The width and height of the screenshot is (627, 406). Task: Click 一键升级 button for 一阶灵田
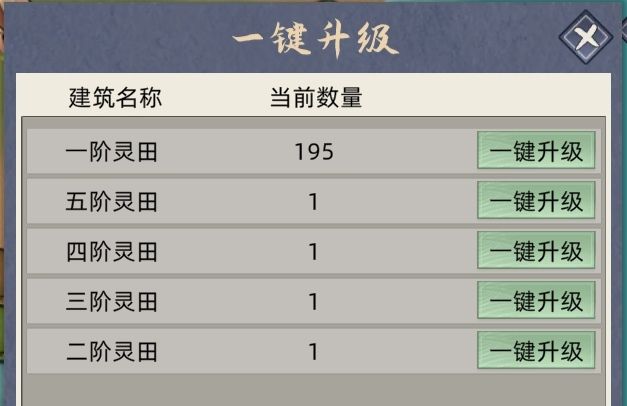(536, 151)
